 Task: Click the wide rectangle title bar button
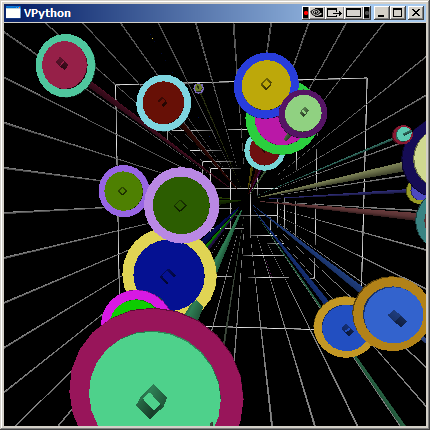coord(353,13)
